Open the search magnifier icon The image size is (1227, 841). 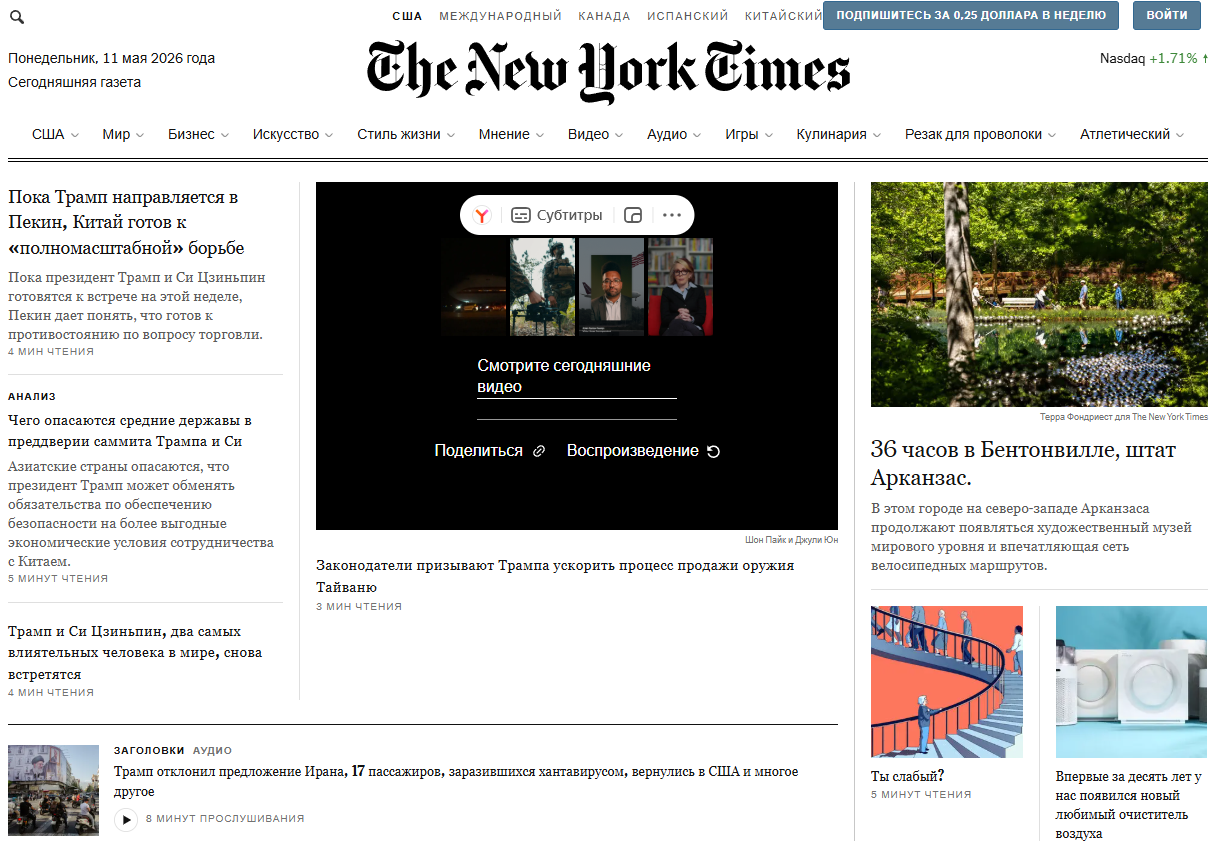16,17
